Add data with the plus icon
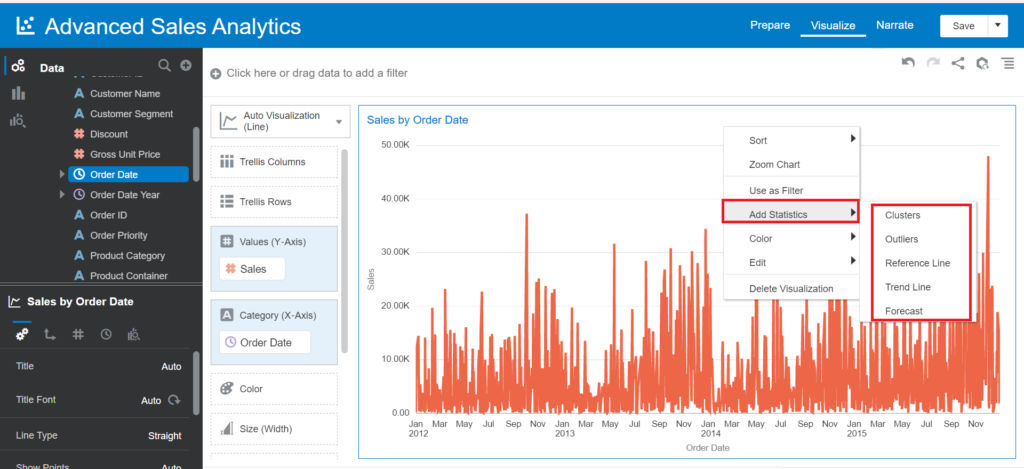The height and width of the screenshot is (469, 1024). pos(185,65)
